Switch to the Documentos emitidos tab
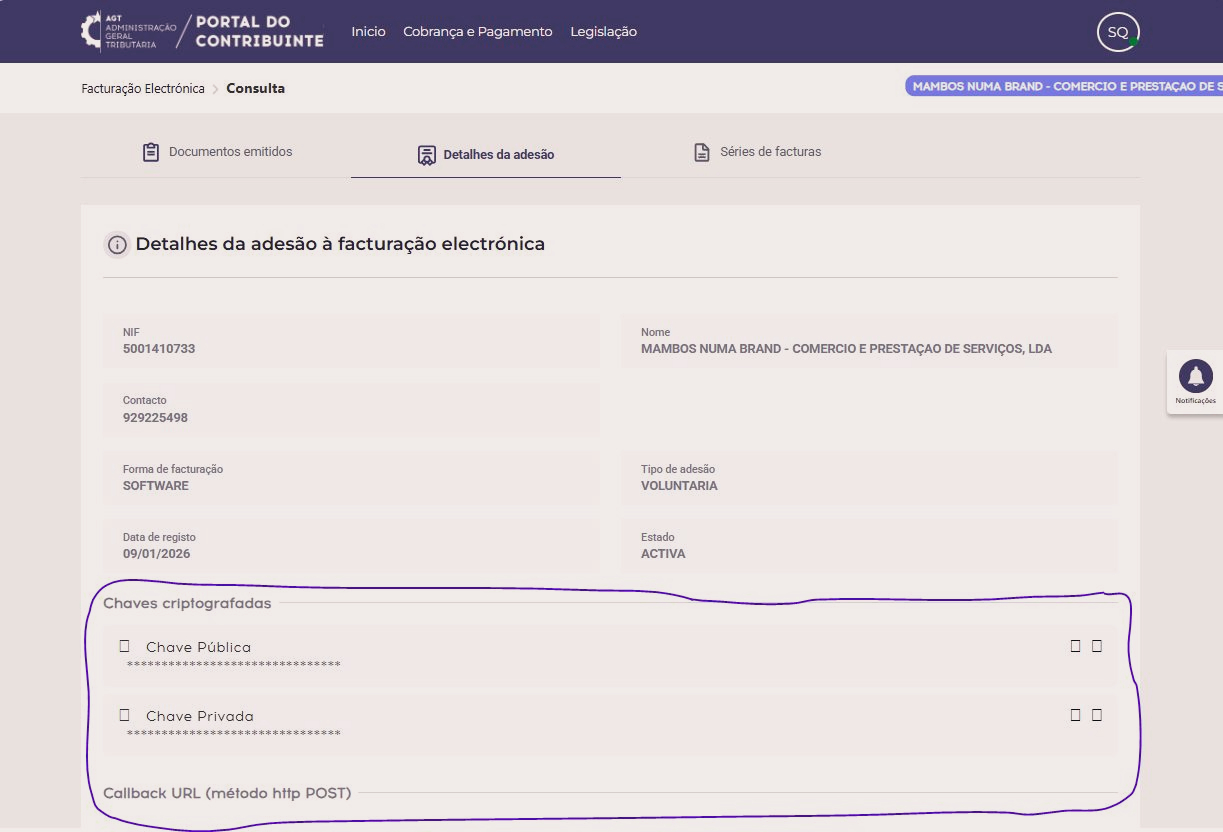The image size is (1223, 832). (x=217, y=152)
